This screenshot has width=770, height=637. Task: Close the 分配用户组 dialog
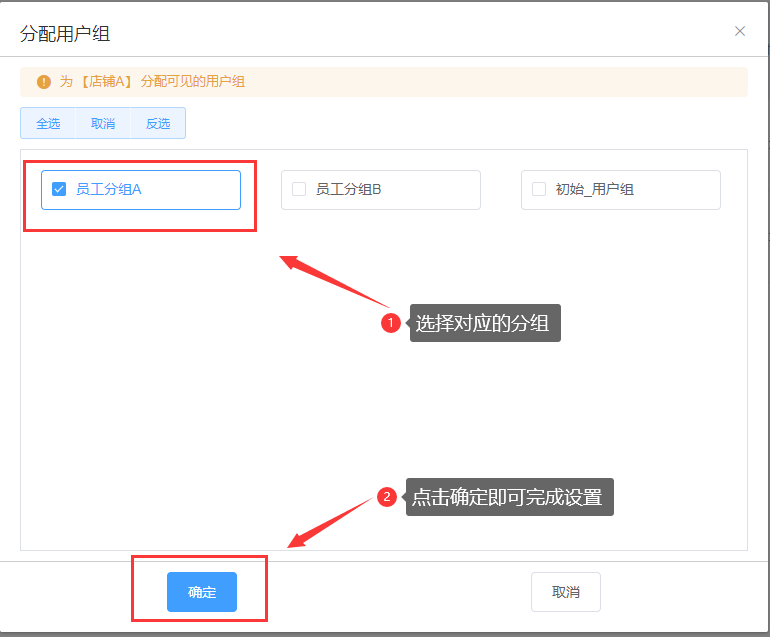tap(740, 31)
